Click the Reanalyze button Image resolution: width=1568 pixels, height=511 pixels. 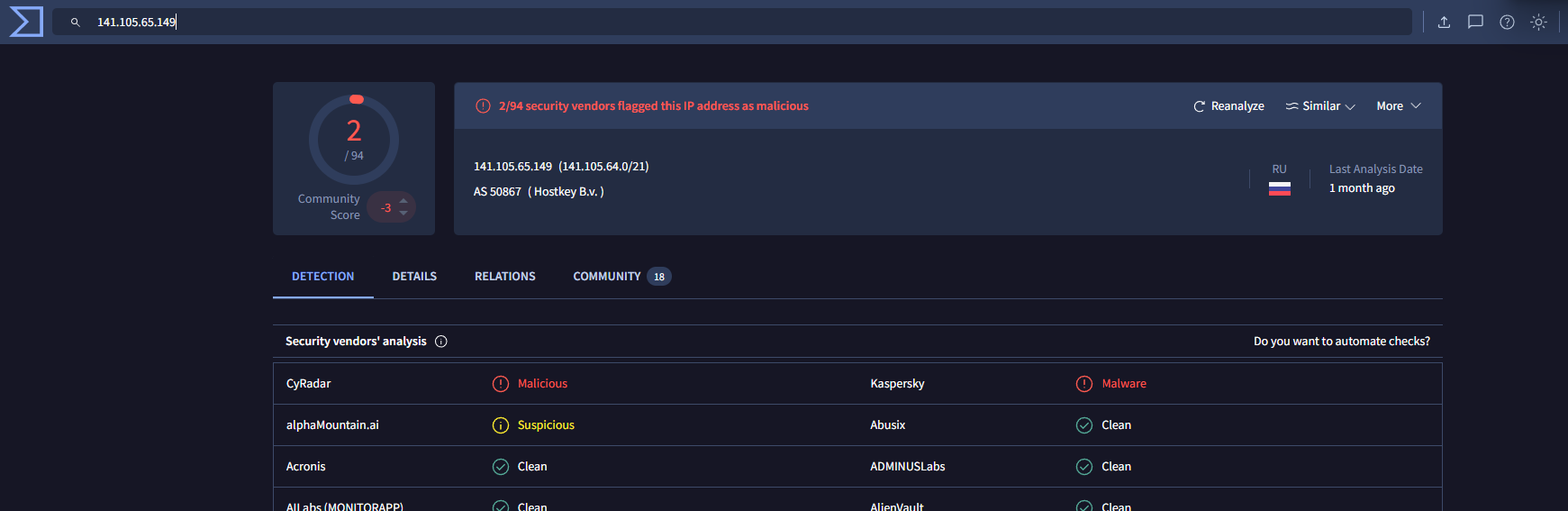point(1228,106)
